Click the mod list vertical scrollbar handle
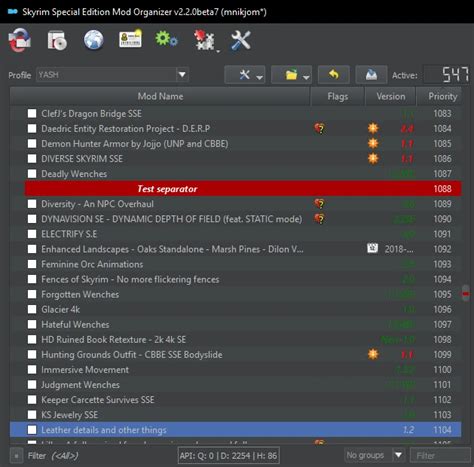 [466, 293]
